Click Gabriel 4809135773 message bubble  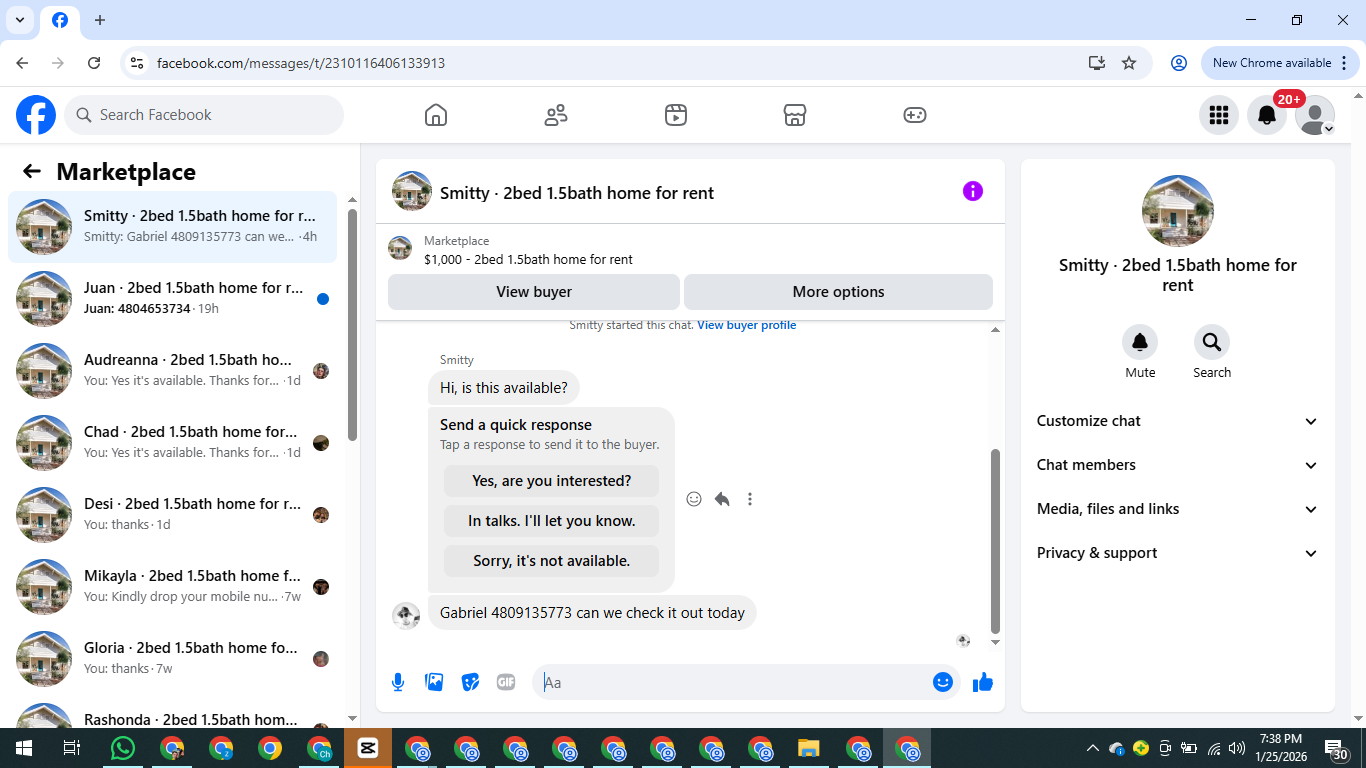[x=592, y=613]
